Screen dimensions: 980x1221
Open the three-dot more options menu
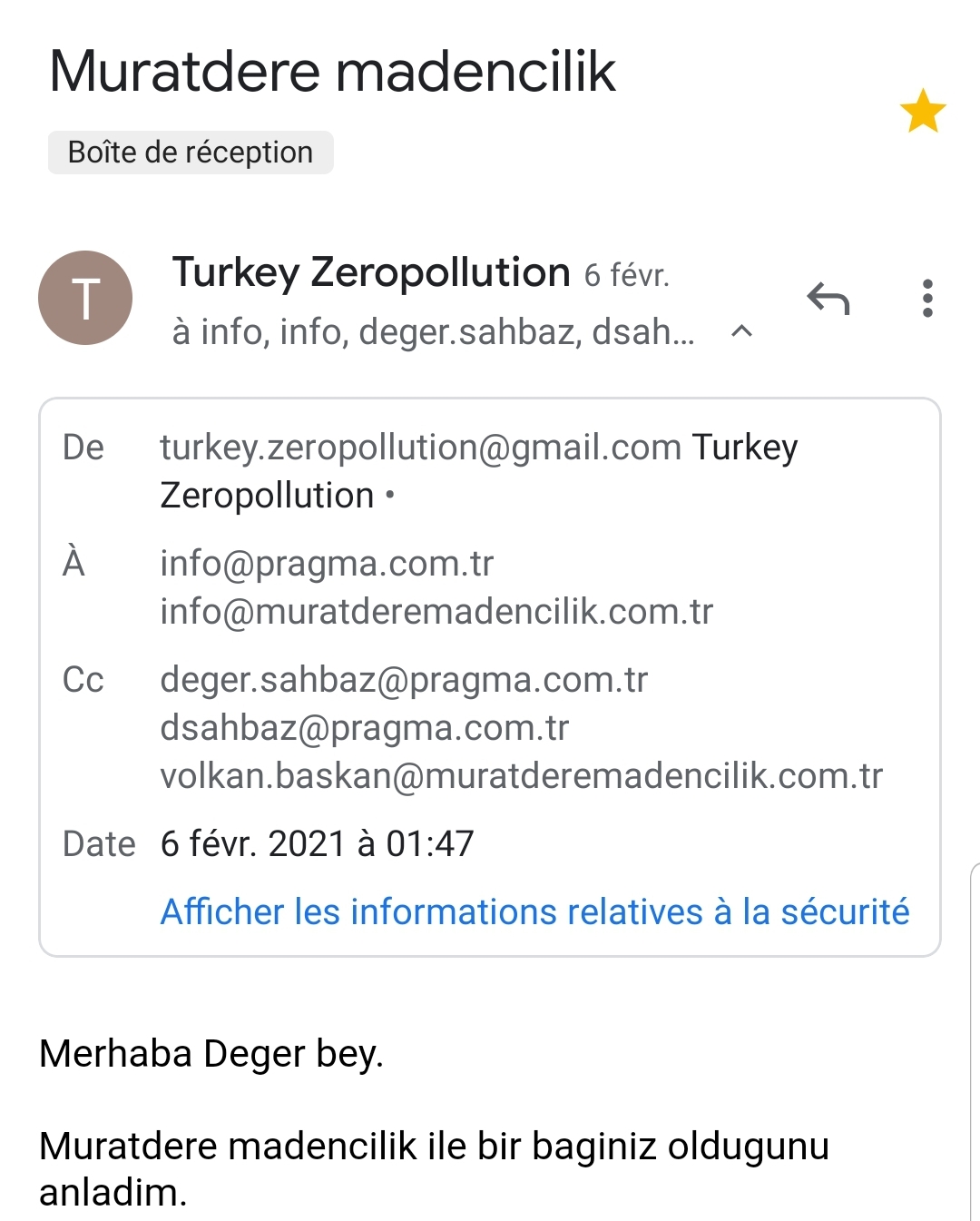[926, 299]
